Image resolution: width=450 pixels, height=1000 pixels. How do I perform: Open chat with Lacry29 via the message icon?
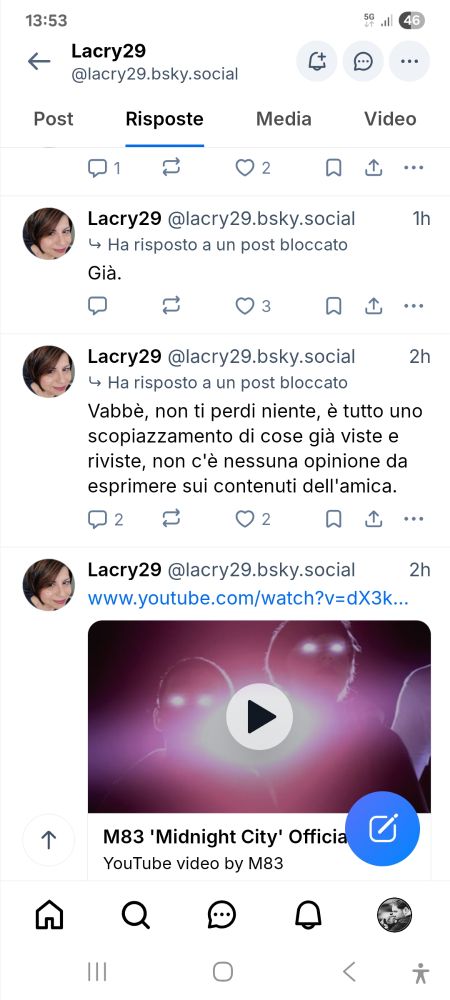click(363, 61)
